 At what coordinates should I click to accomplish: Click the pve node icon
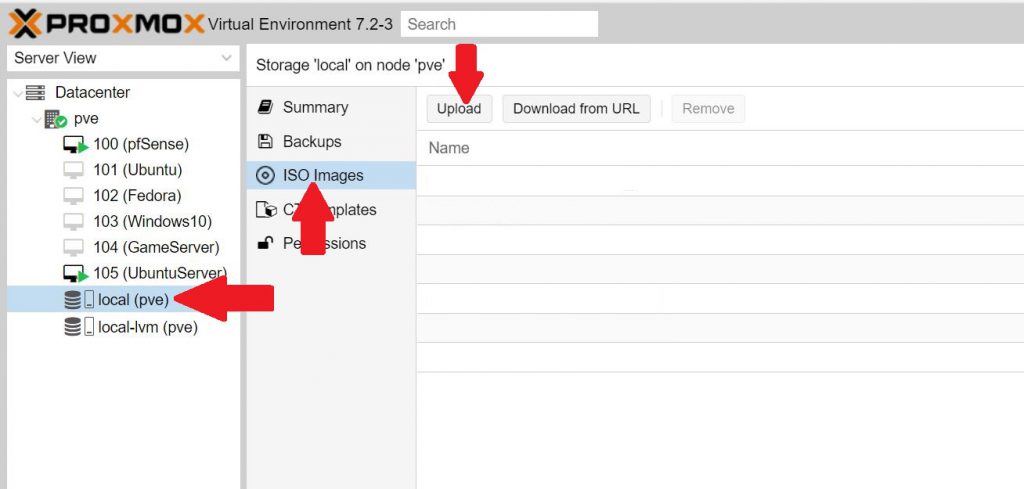[56, 119]
